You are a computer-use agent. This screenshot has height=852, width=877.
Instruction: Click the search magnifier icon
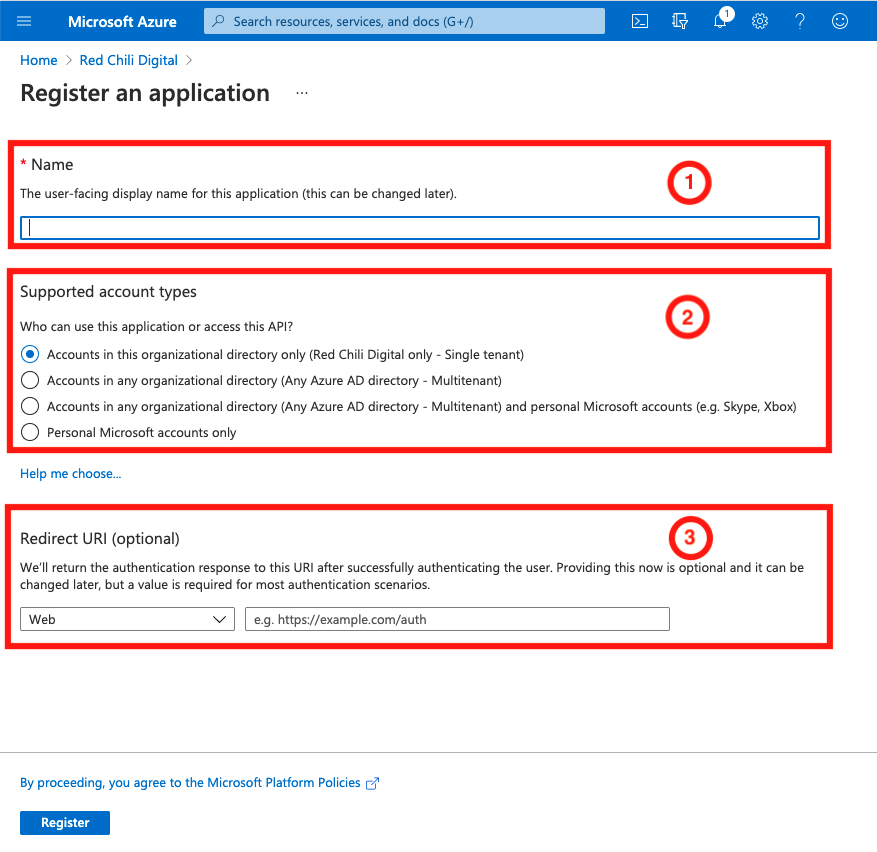click(219, 21)
